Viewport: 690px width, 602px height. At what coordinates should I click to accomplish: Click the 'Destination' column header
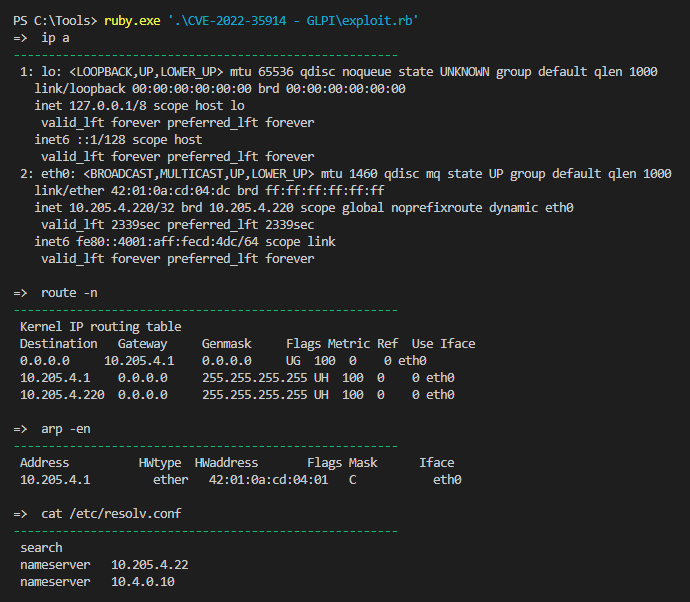(59, 344)
